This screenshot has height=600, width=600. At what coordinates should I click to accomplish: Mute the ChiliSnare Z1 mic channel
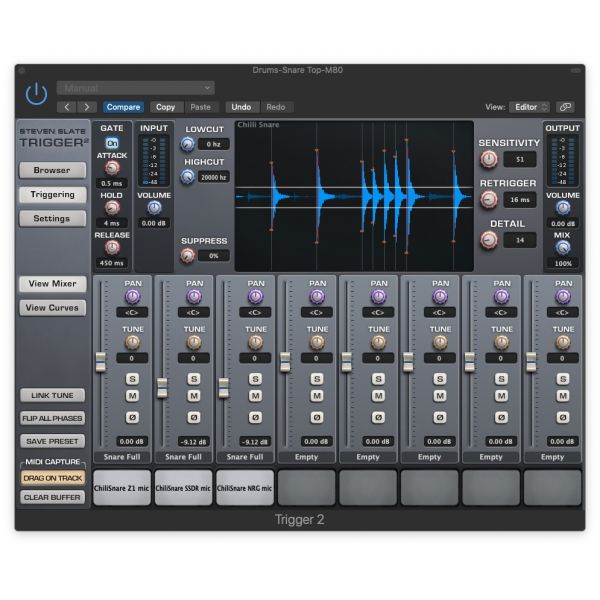coord(132,396)
